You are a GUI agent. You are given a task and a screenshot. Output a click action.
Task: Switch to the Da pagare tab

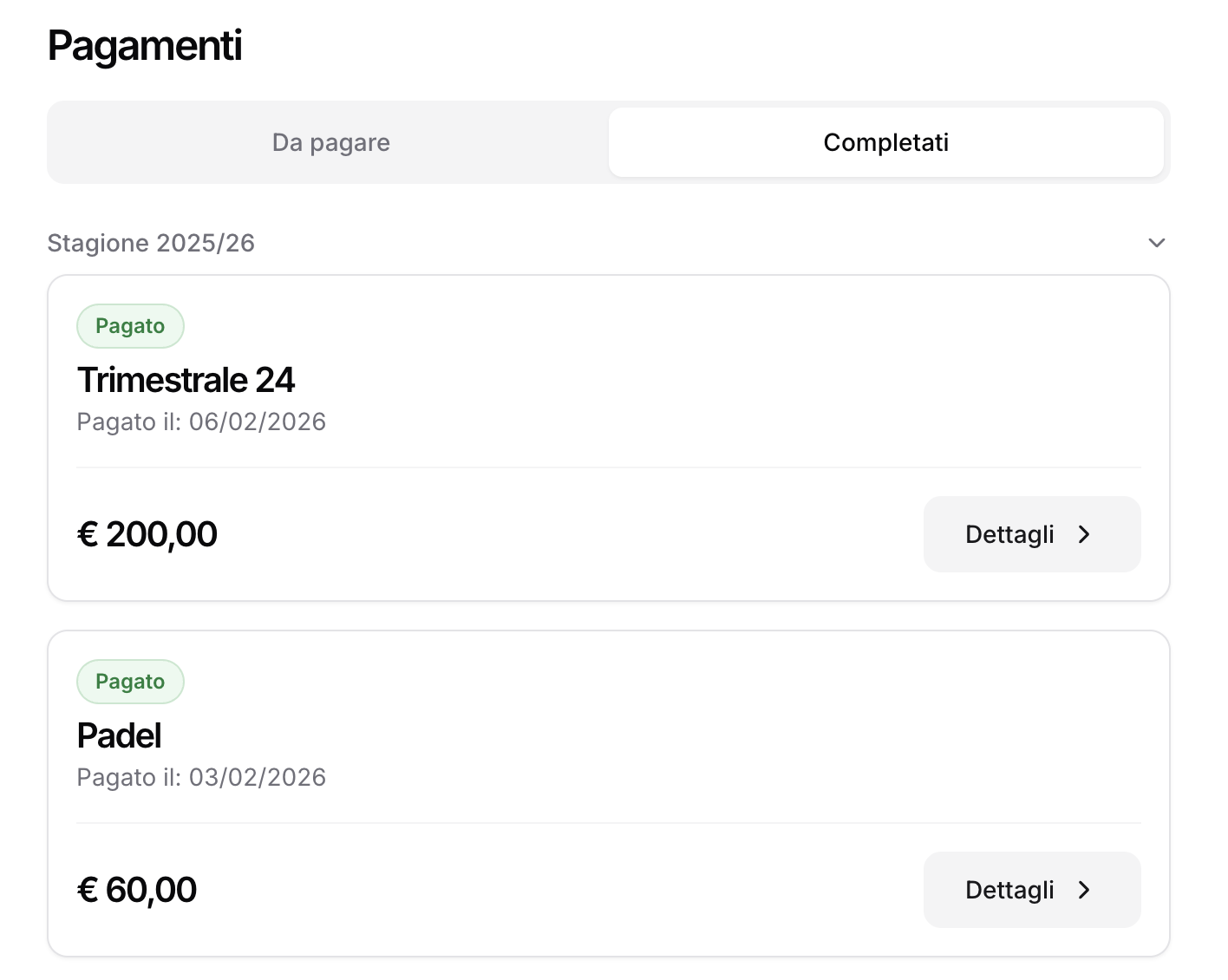(330, 142)
